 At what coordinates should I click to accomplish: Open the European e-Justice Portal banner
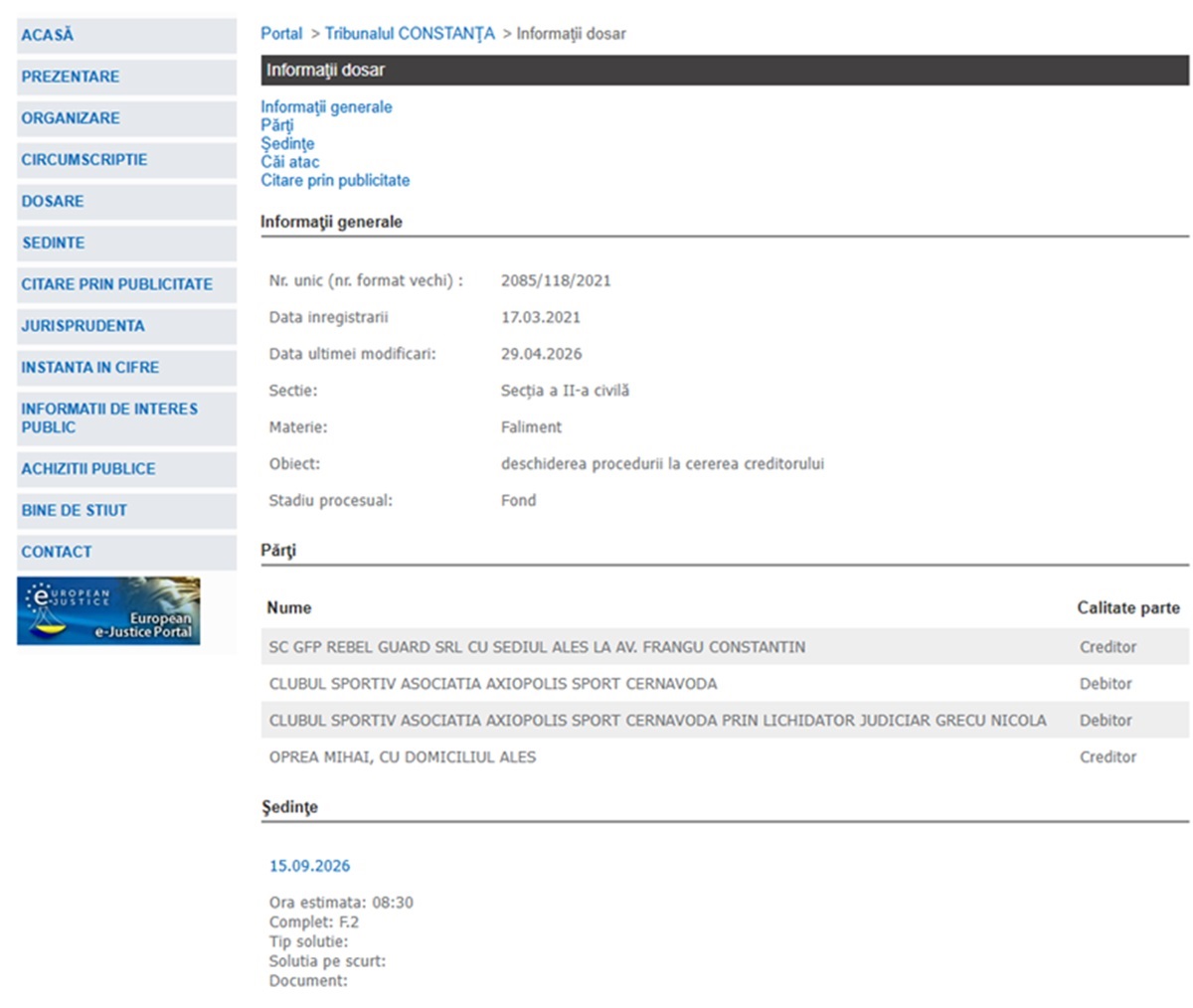(x=108, y=610)
